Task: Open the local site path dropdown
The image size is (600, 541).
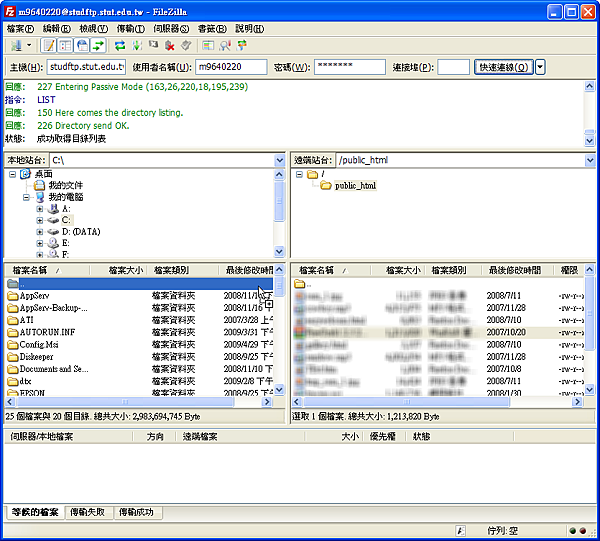Action: coord(280,160)
